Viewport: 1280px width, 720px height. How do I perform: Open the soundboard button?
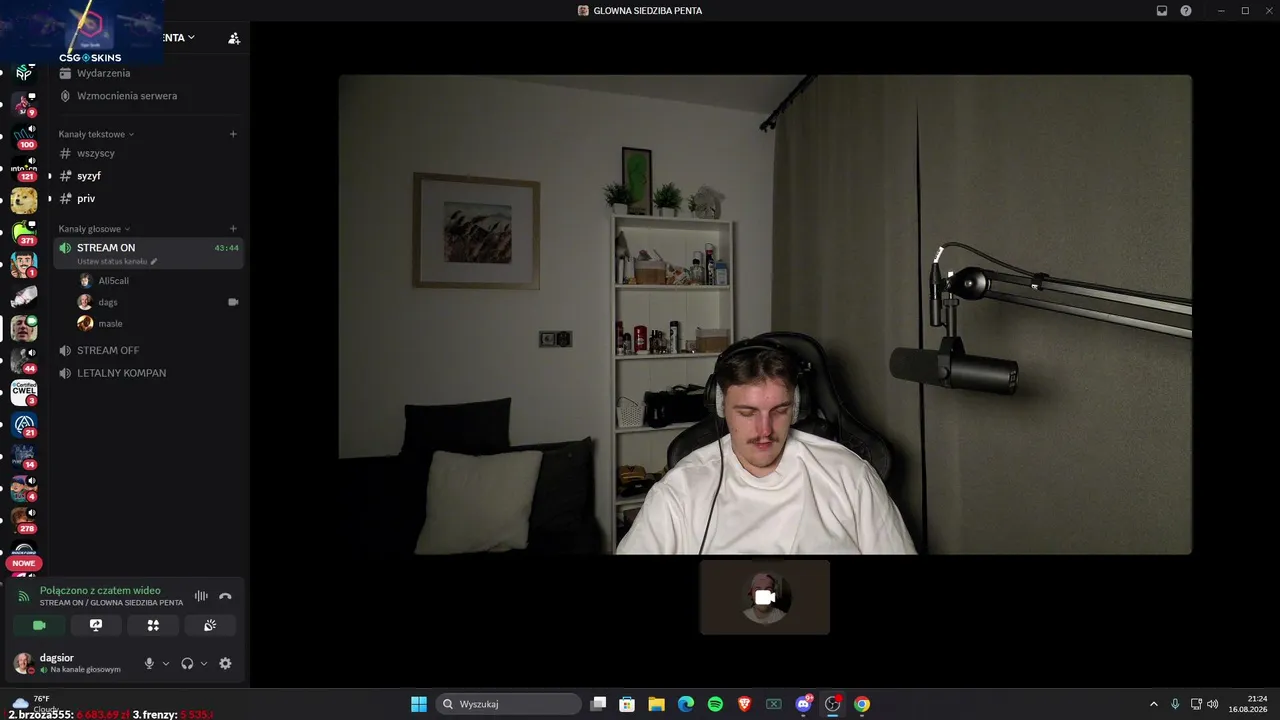click(210, 625)
